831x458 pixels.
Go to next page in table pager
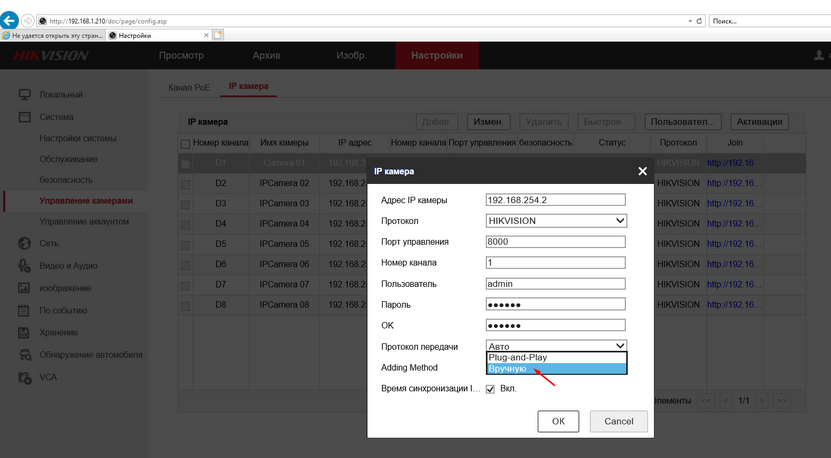[x=762, y=401]
